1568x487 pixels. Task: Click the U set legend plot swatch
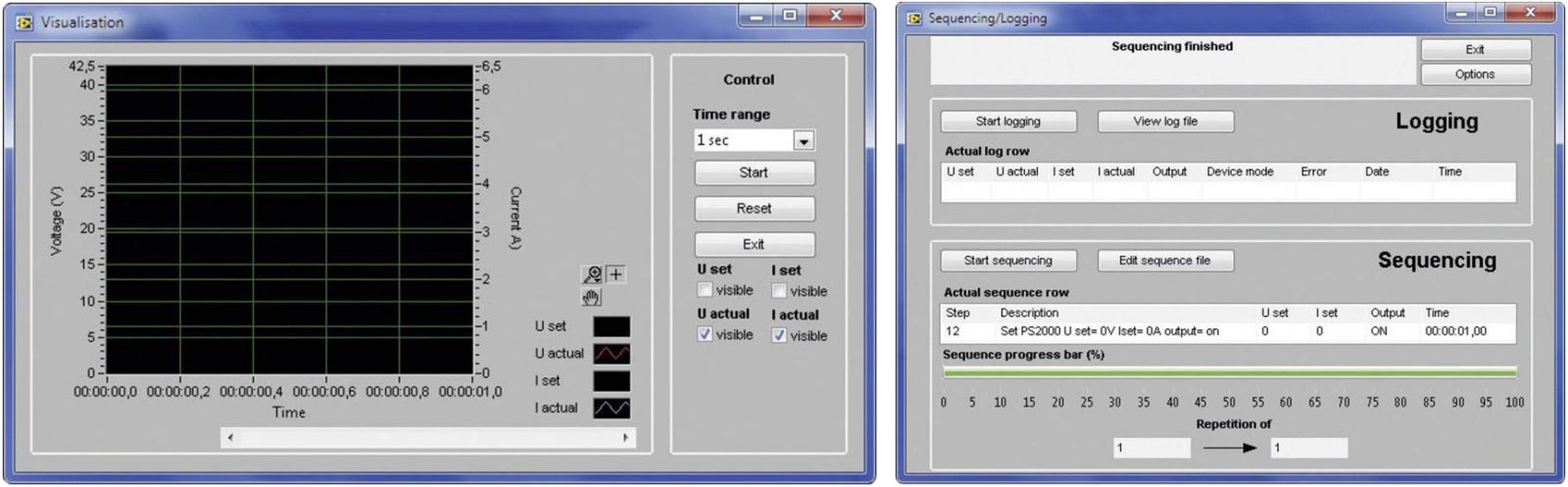[x=612, y=326]
